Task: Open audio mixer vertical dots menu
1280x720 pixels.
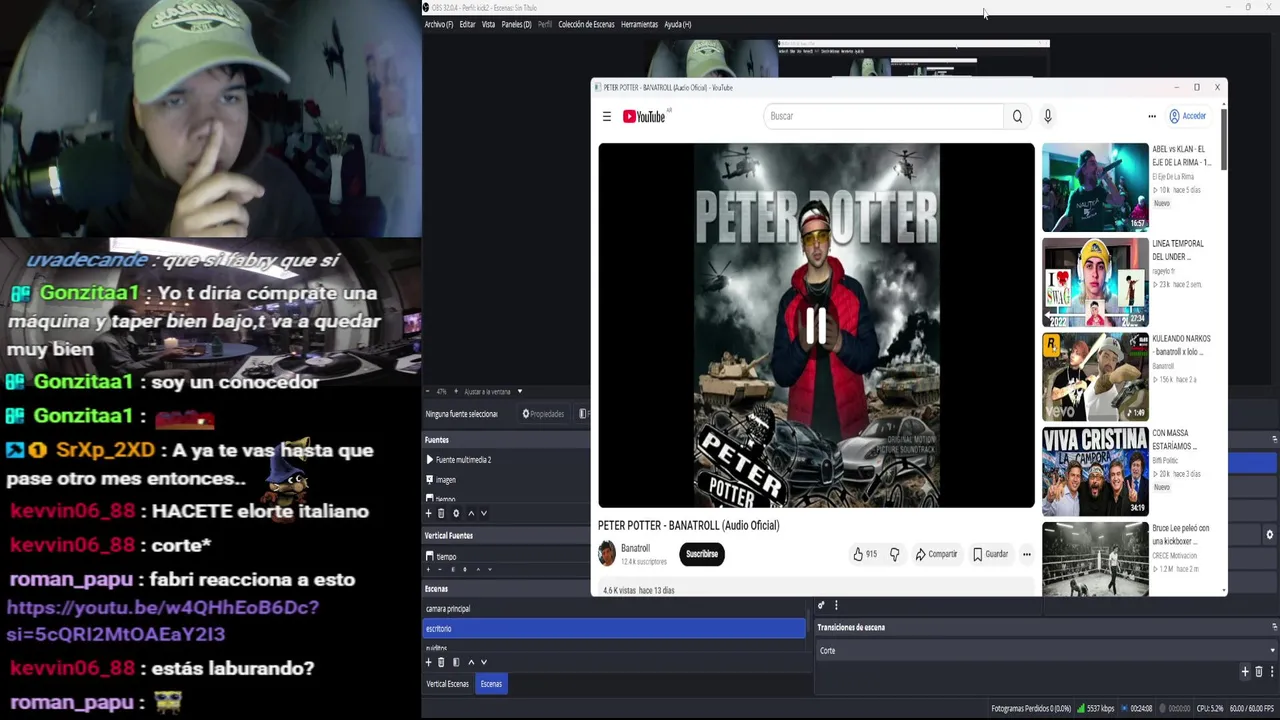Action: (836, 605)
